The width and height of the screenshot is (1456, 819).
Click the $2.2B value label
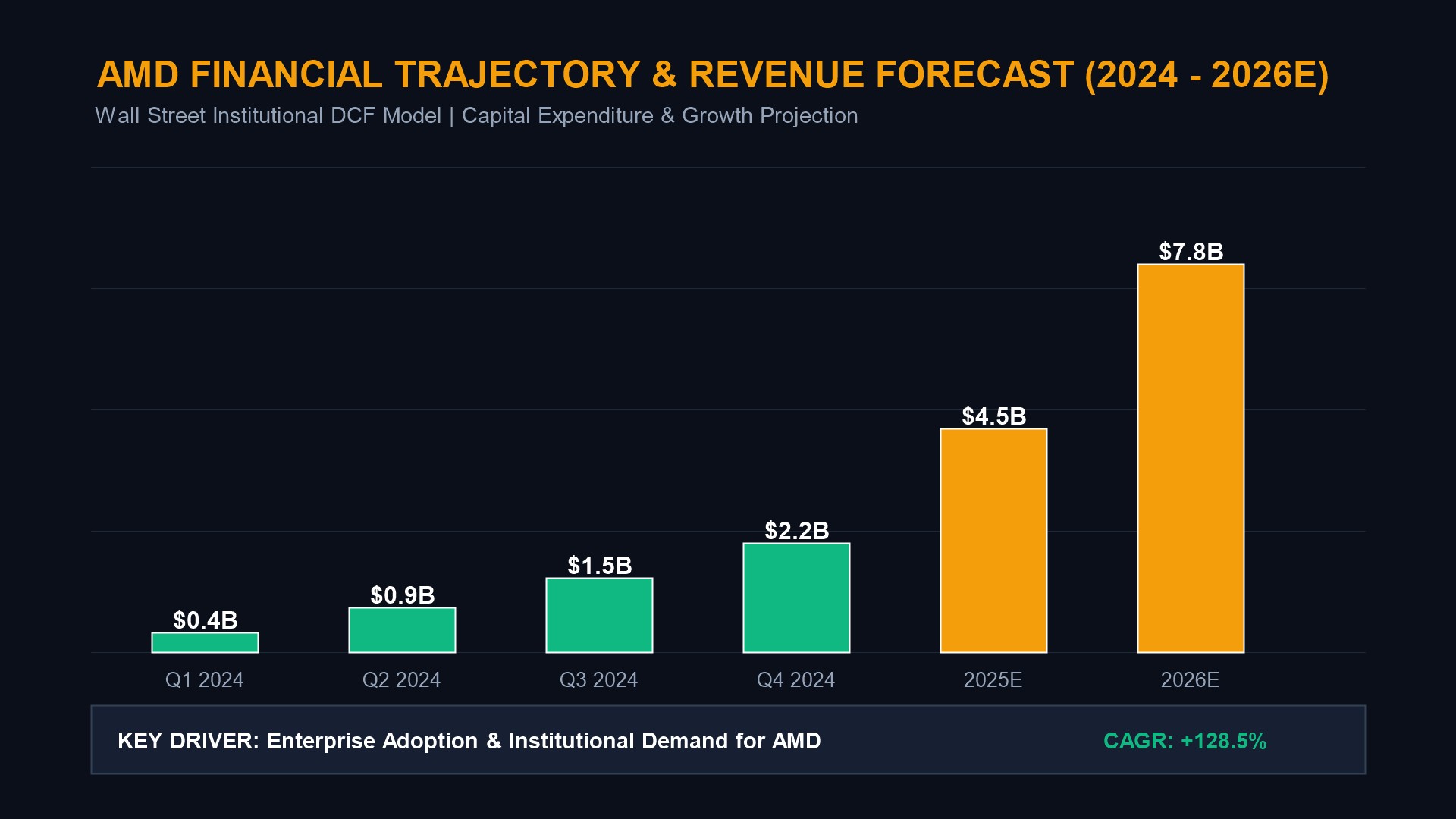(x=797, y=531)
